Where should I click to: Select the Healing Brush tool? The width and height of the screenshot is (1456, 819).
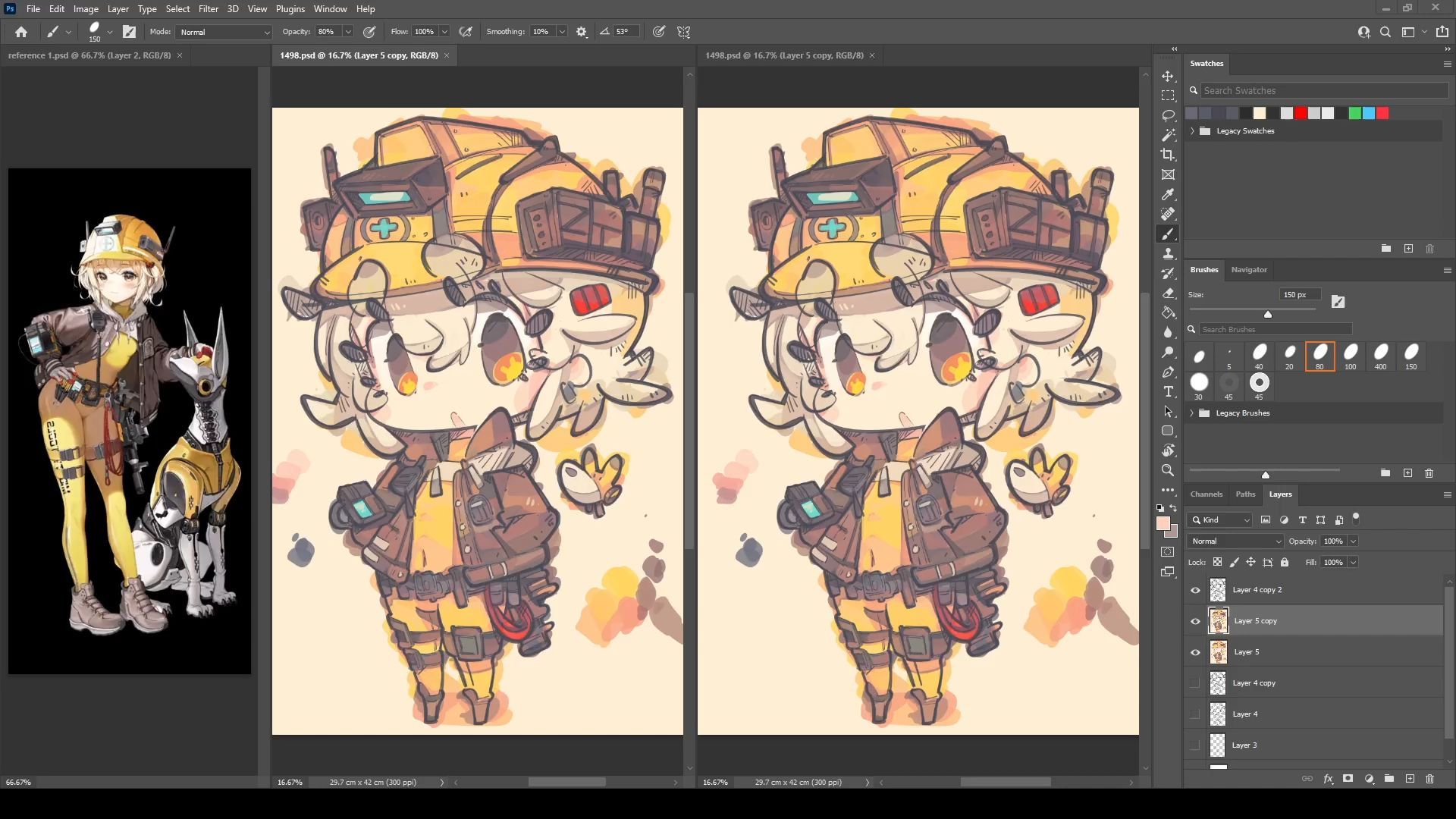[x=1168, y=214]
